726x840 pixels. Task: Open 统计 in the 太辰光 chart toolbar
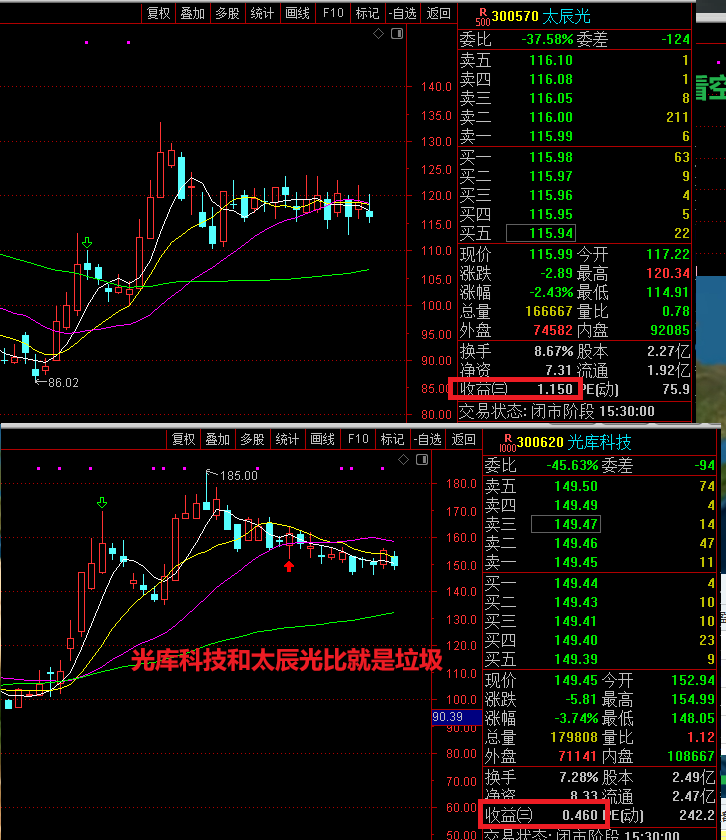pyautogui.click(x=263, y=13)
